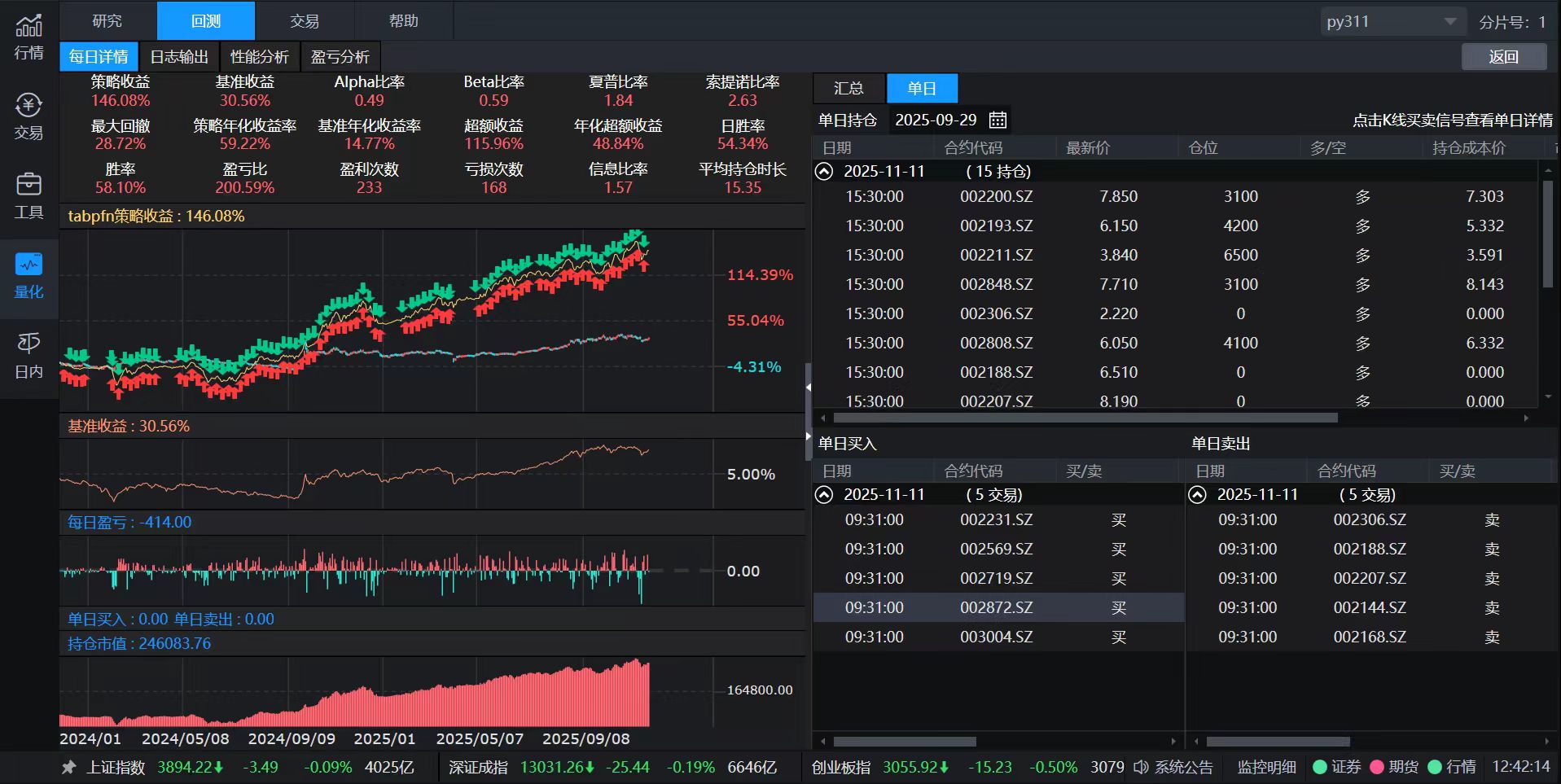Open the calendar icon next to 2025-09-29
Image resolution: width=1561 pixels, height=784 pixels.
pyautogui.click(x=997, y=119)
